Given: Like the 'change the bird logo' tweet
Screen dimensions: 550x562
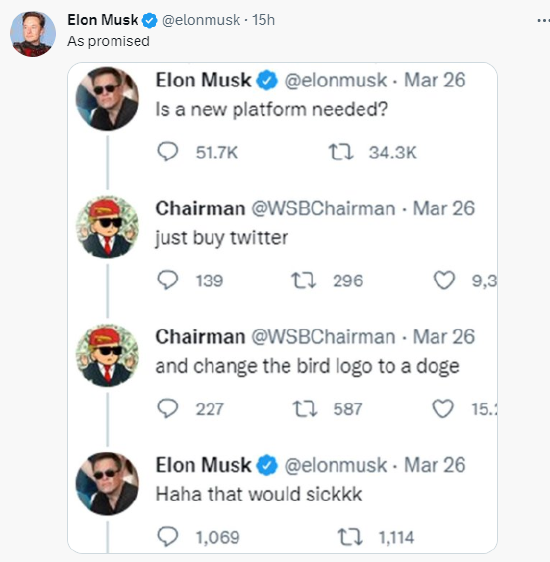Looking at the screenshot, I should tap(443, 409).
